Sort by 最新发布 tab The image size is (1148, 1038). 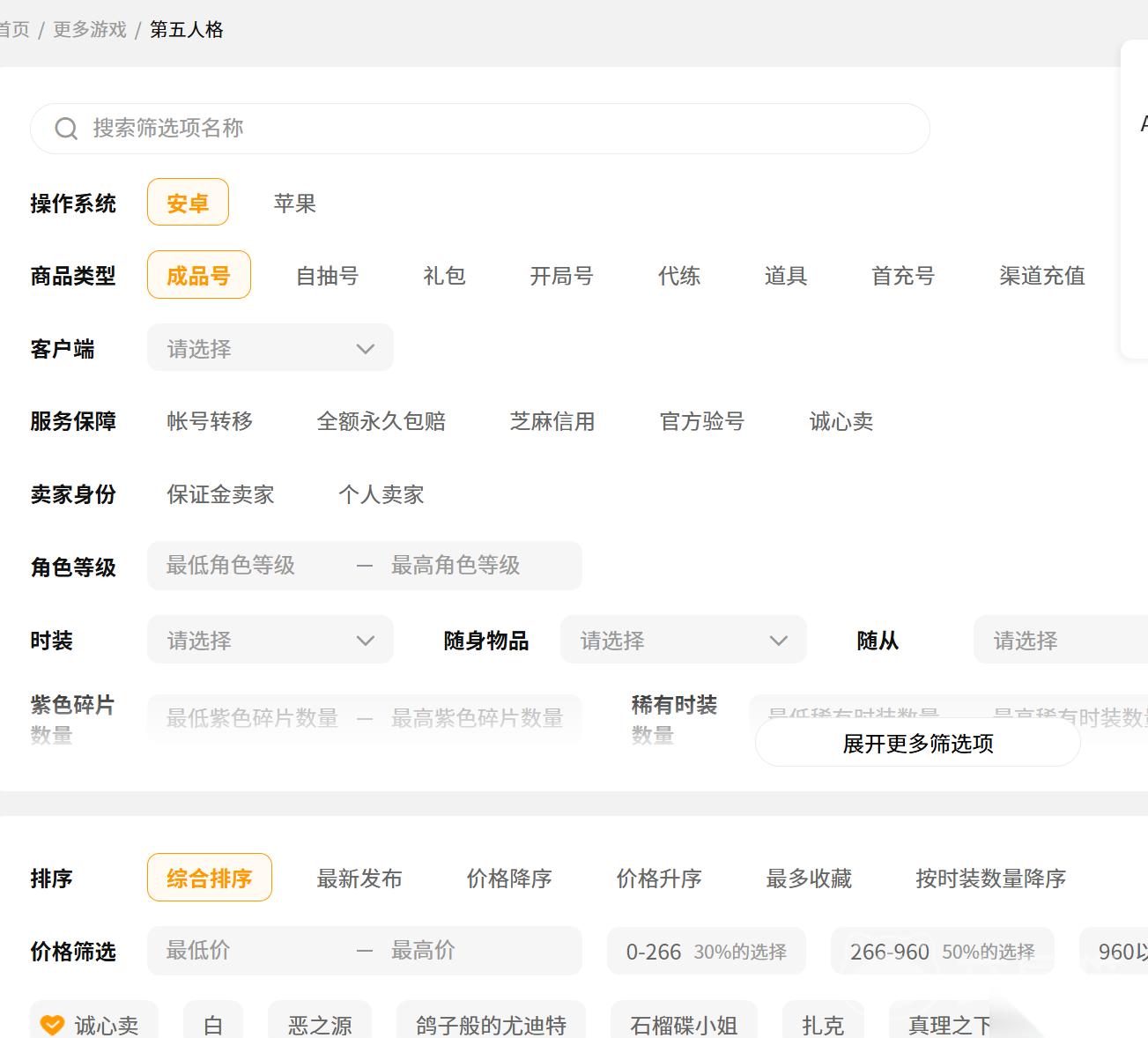359,879
